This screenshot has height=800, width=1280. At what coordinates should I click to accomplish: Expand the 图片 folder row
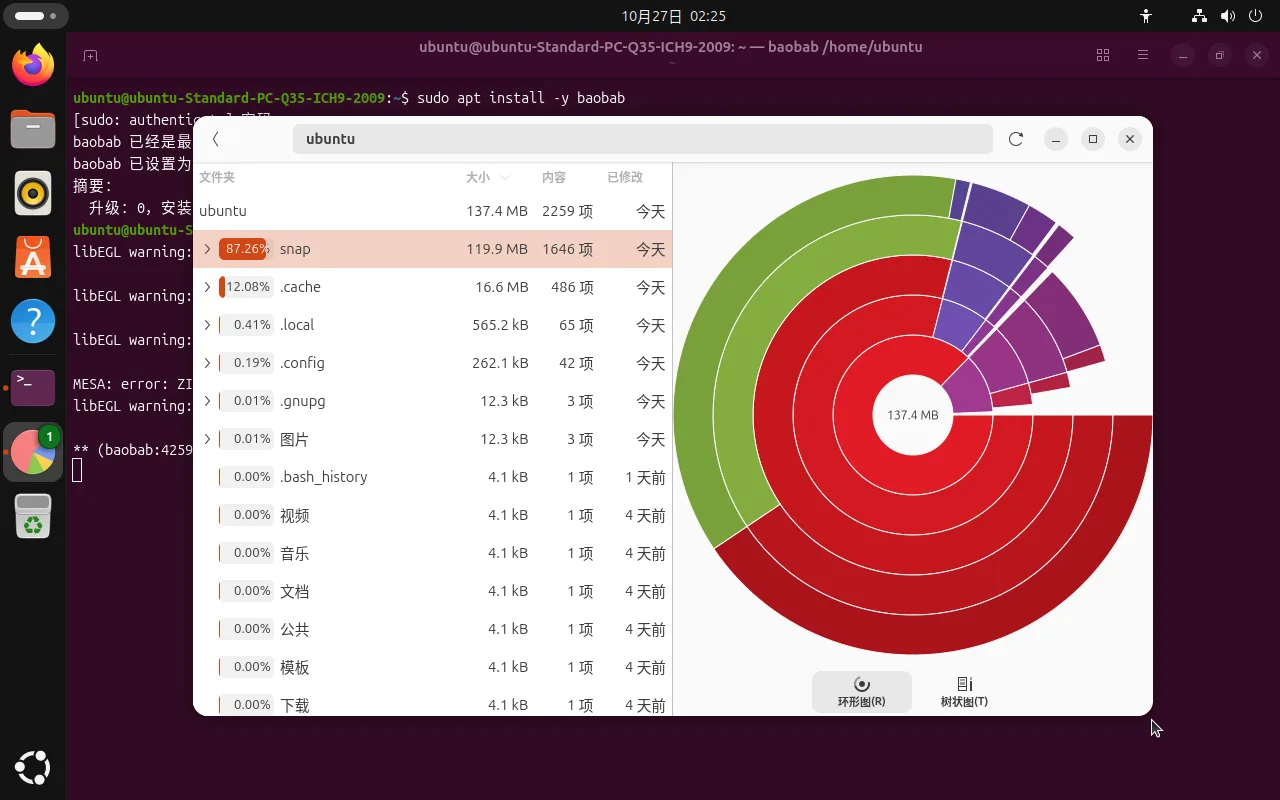[x=207, y=439]
